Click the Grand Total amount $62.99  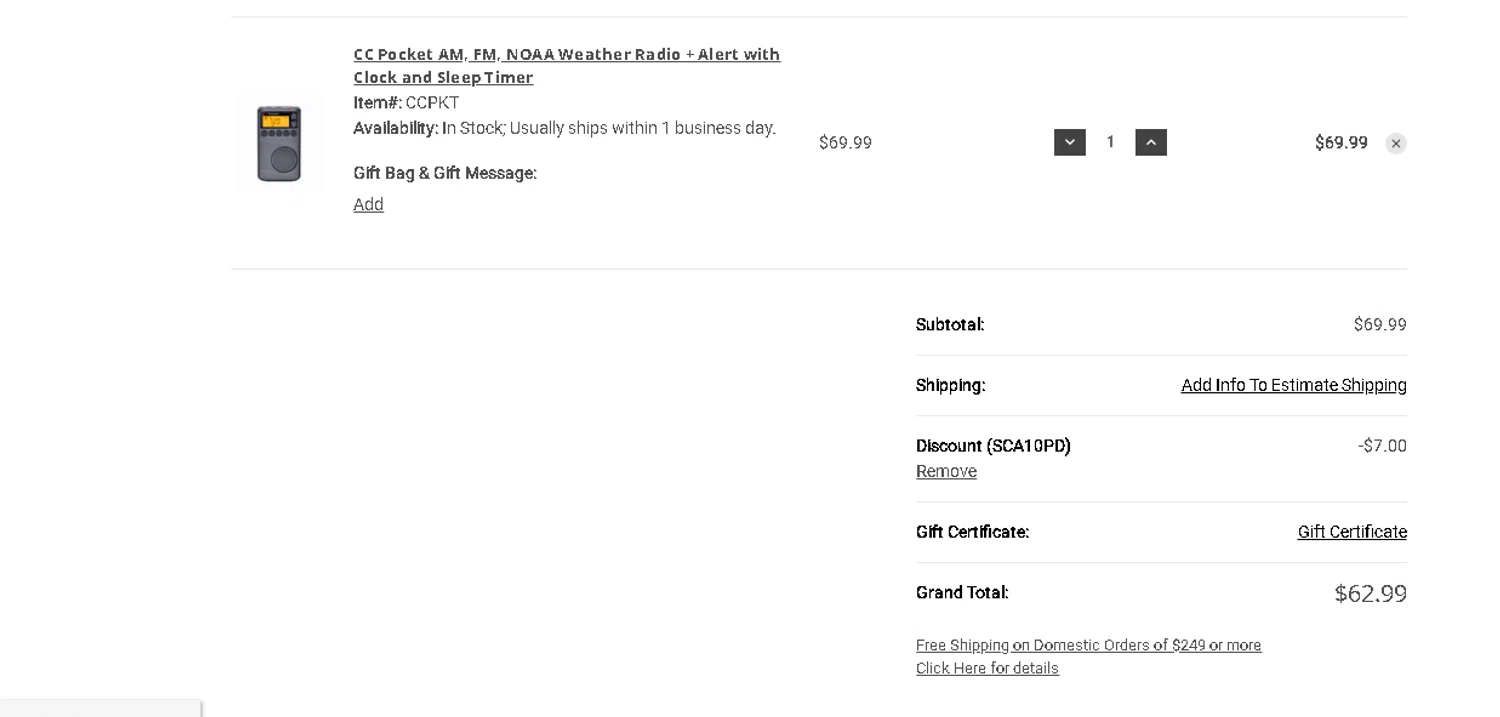pos(1370,593)
